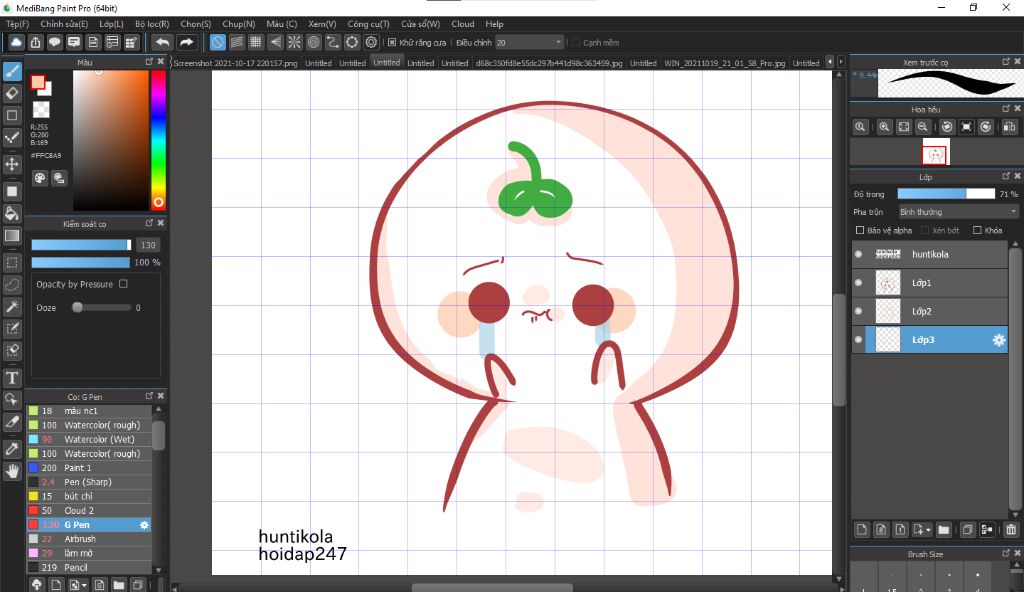Select the Pen (Sharp) brush

click(89, 482)
